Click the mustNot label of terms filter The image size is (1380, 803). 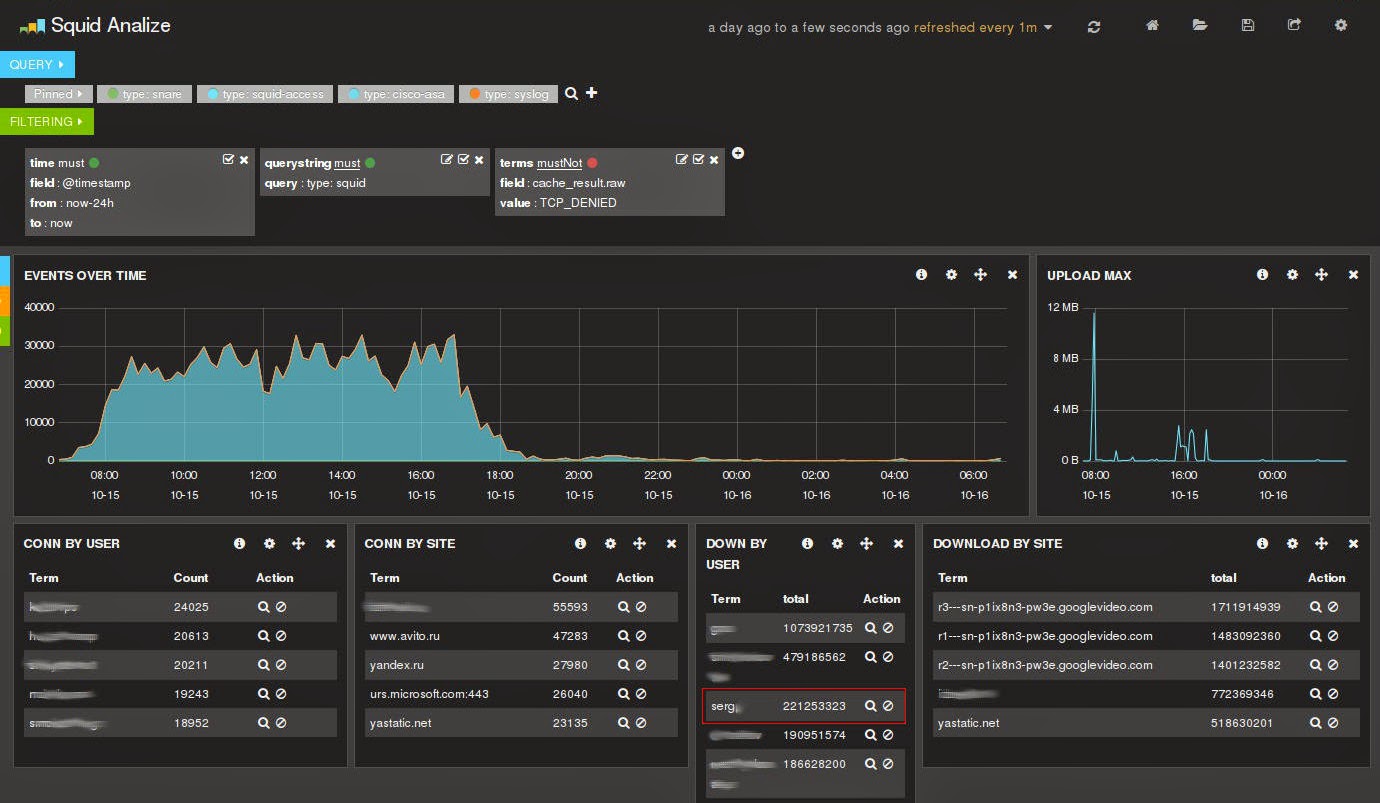click(x=559, y=163)
